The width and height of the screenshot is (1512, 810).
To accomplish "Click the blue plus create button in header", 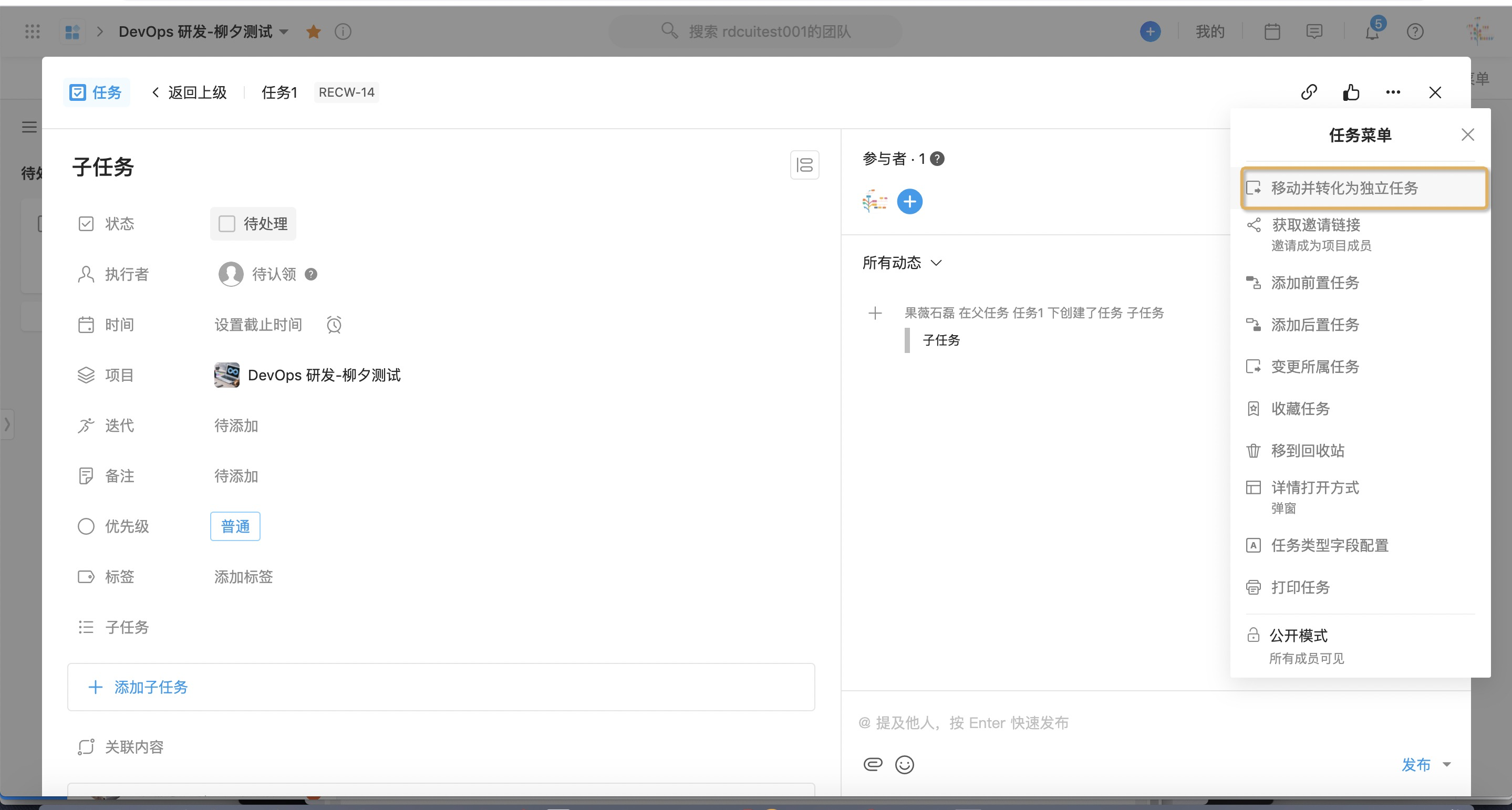I will 1150,31.
